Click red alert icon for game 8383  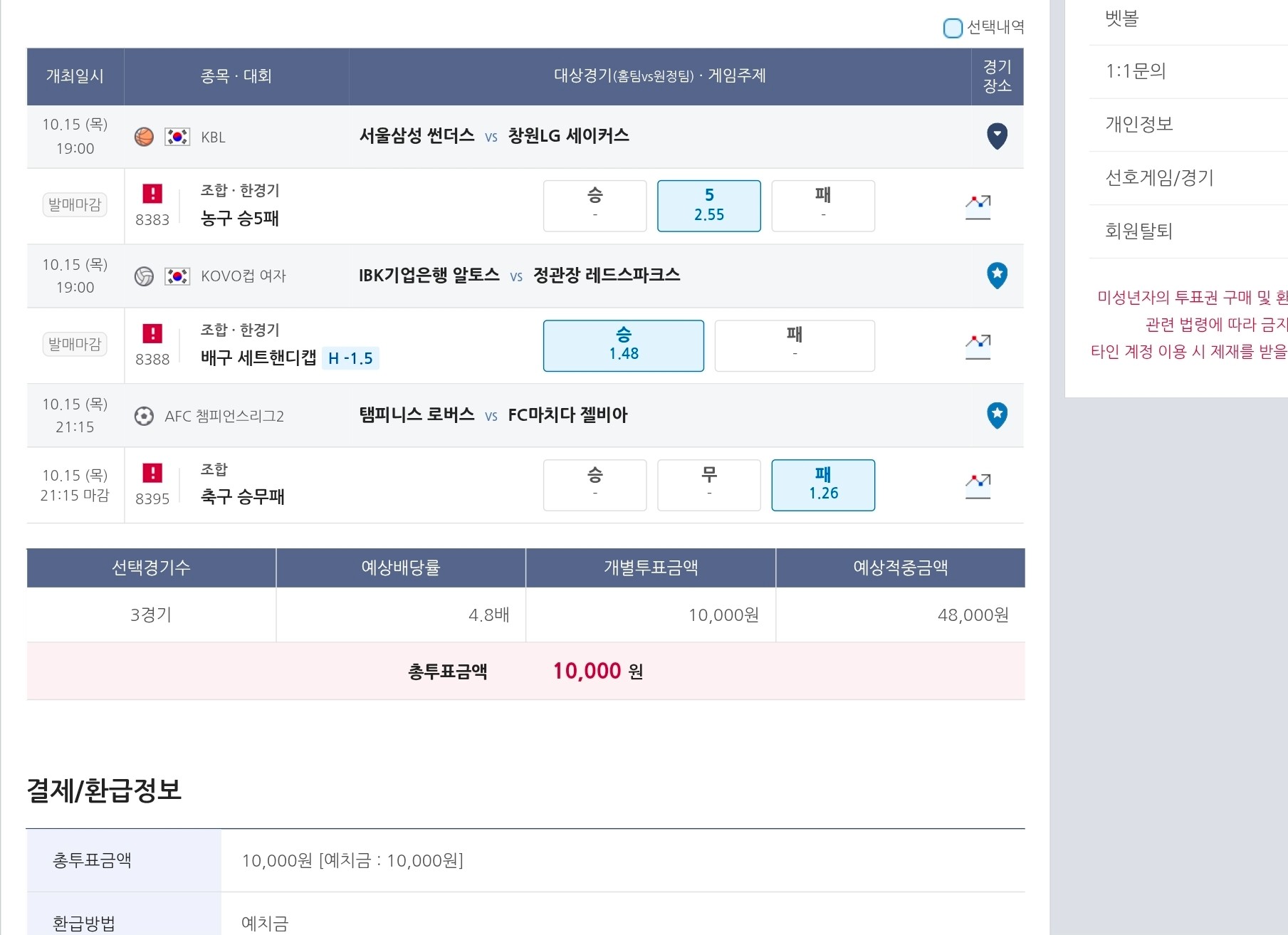click(x=152, y=194)
